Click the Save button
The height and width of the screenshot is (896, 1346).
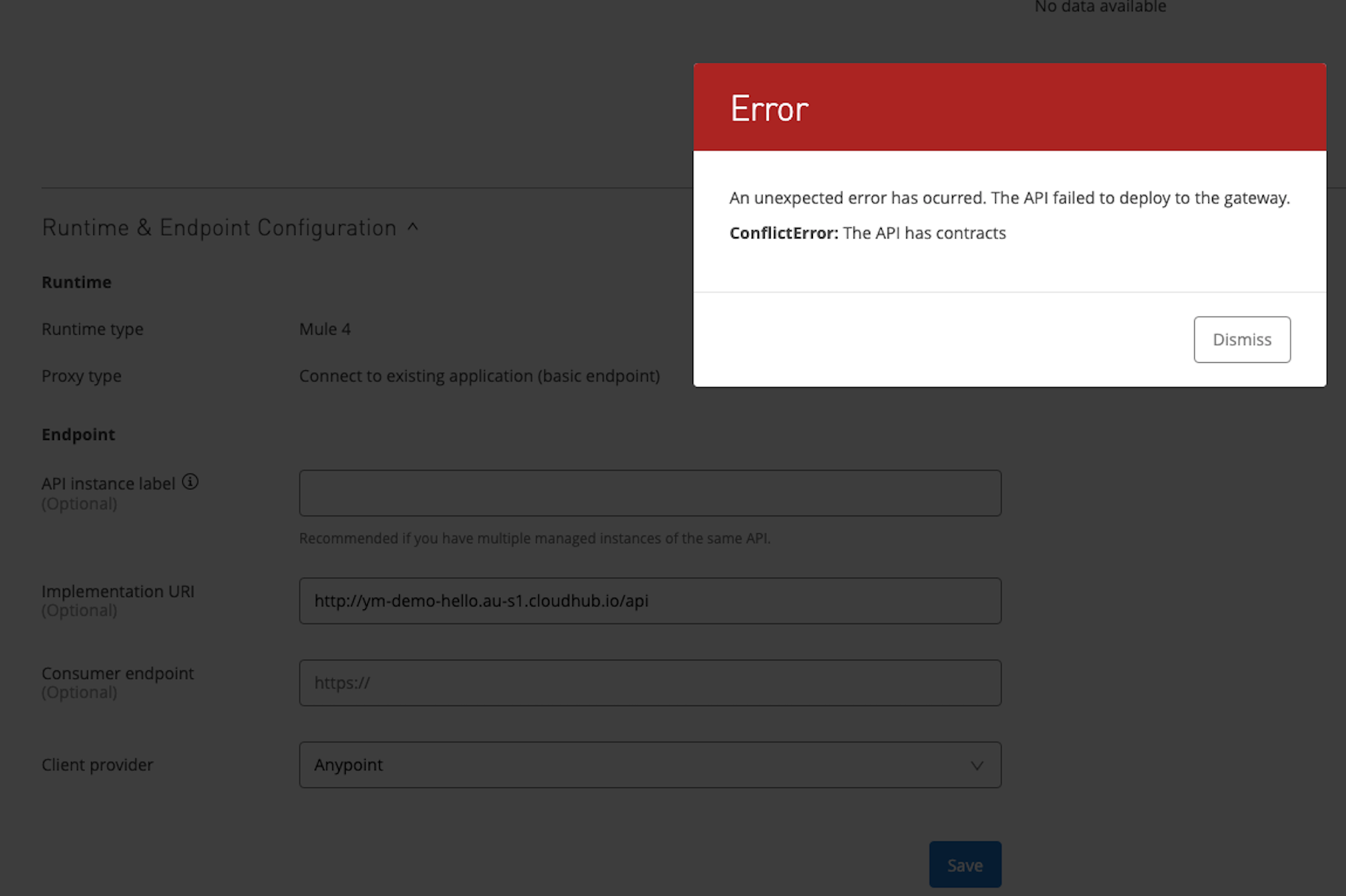click(x=965, y=864)
